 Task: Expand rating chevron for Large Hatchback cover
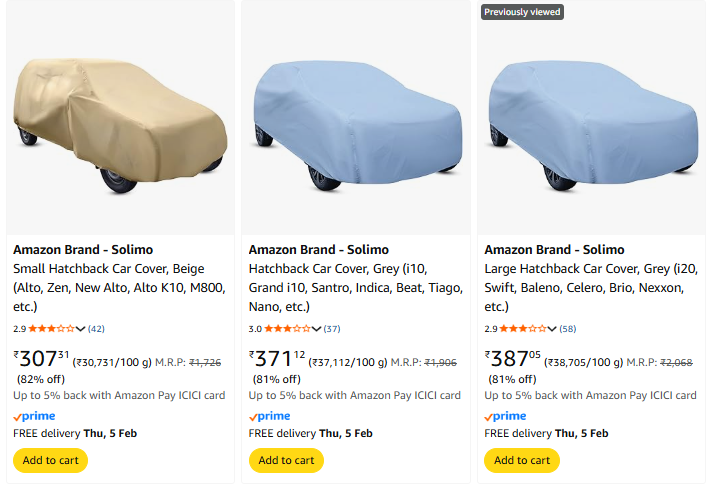(x=553, y=329)
